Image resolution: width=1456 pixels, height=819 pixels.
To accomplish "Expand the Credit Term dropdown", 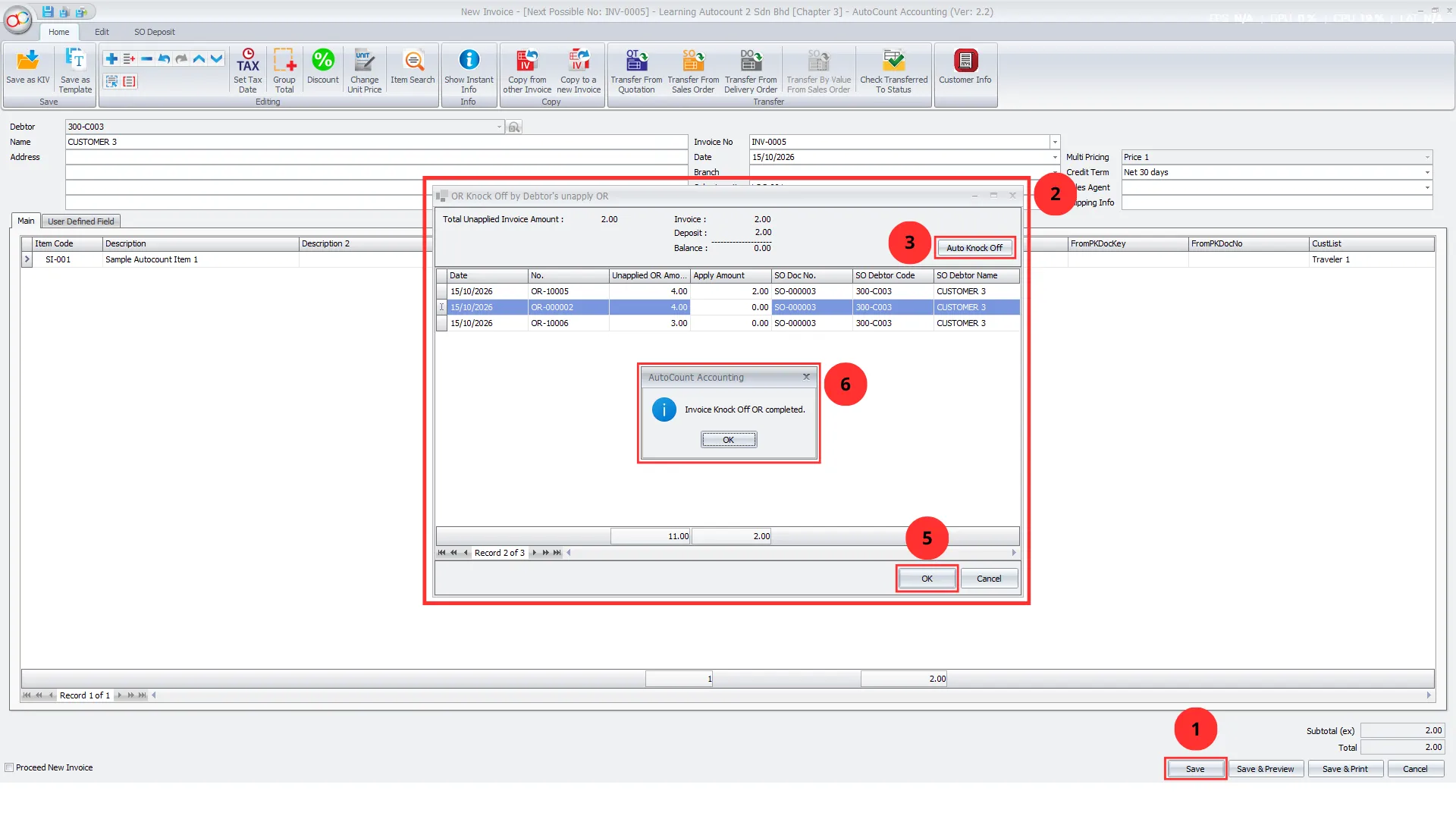I will tap(1427, 173).
